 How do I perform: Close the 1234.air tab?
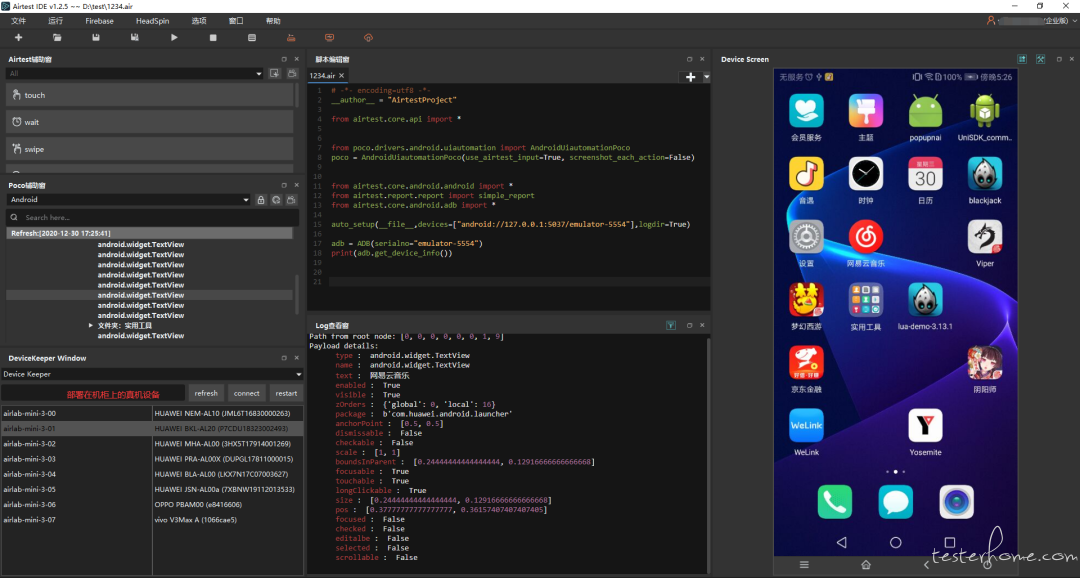[341, 76]
